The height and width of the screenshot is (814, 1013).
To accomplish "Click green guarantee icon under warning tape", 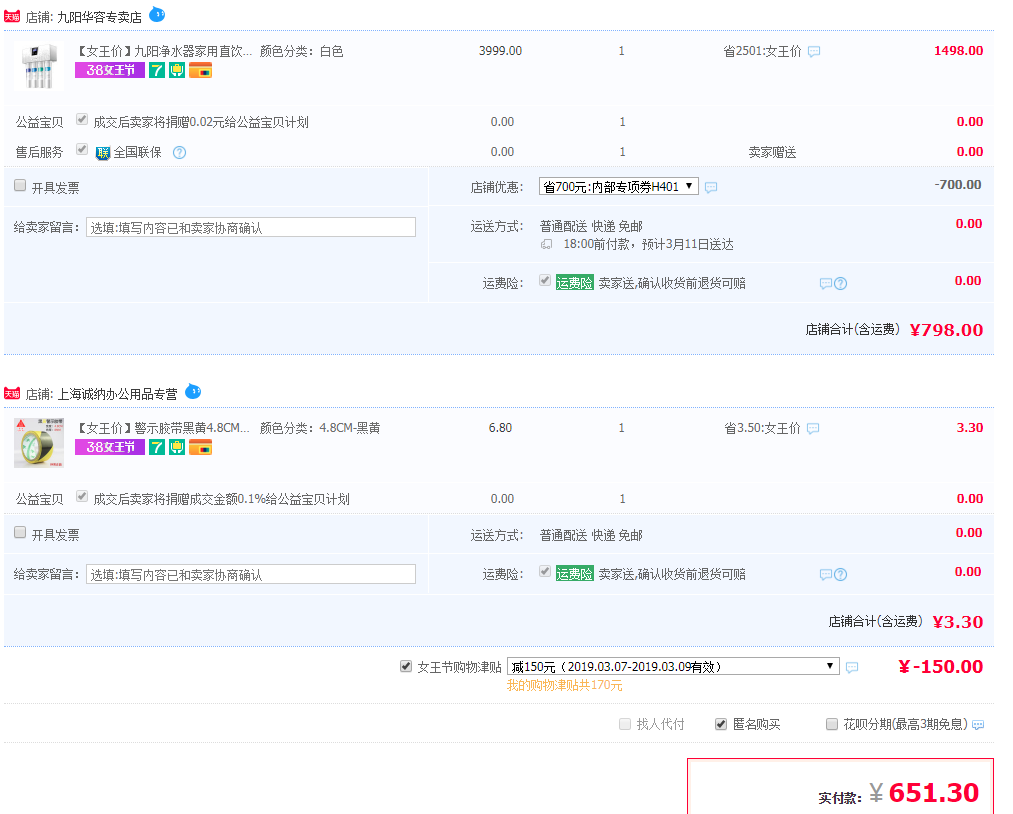I will coord(177,446).
